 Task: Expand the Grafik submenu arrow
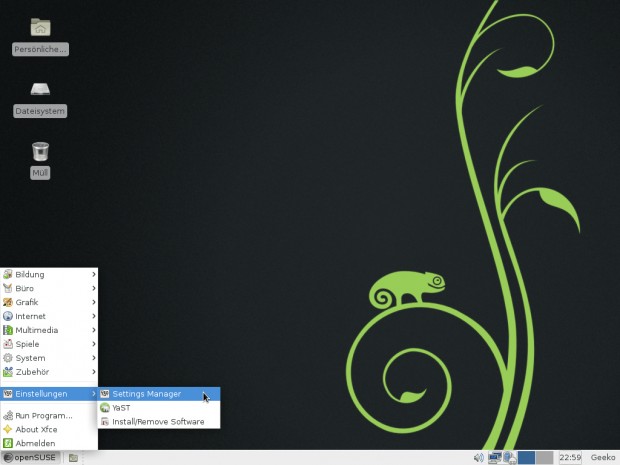94,302
